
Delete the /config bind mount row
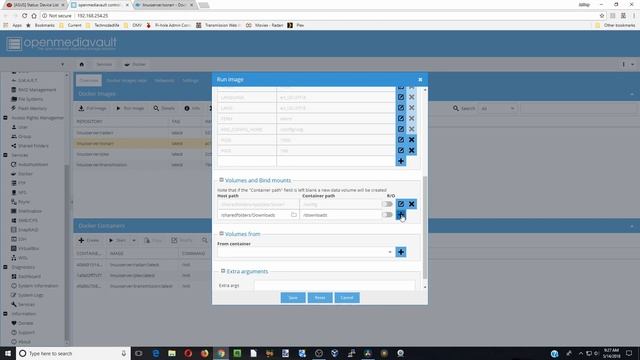411,204
